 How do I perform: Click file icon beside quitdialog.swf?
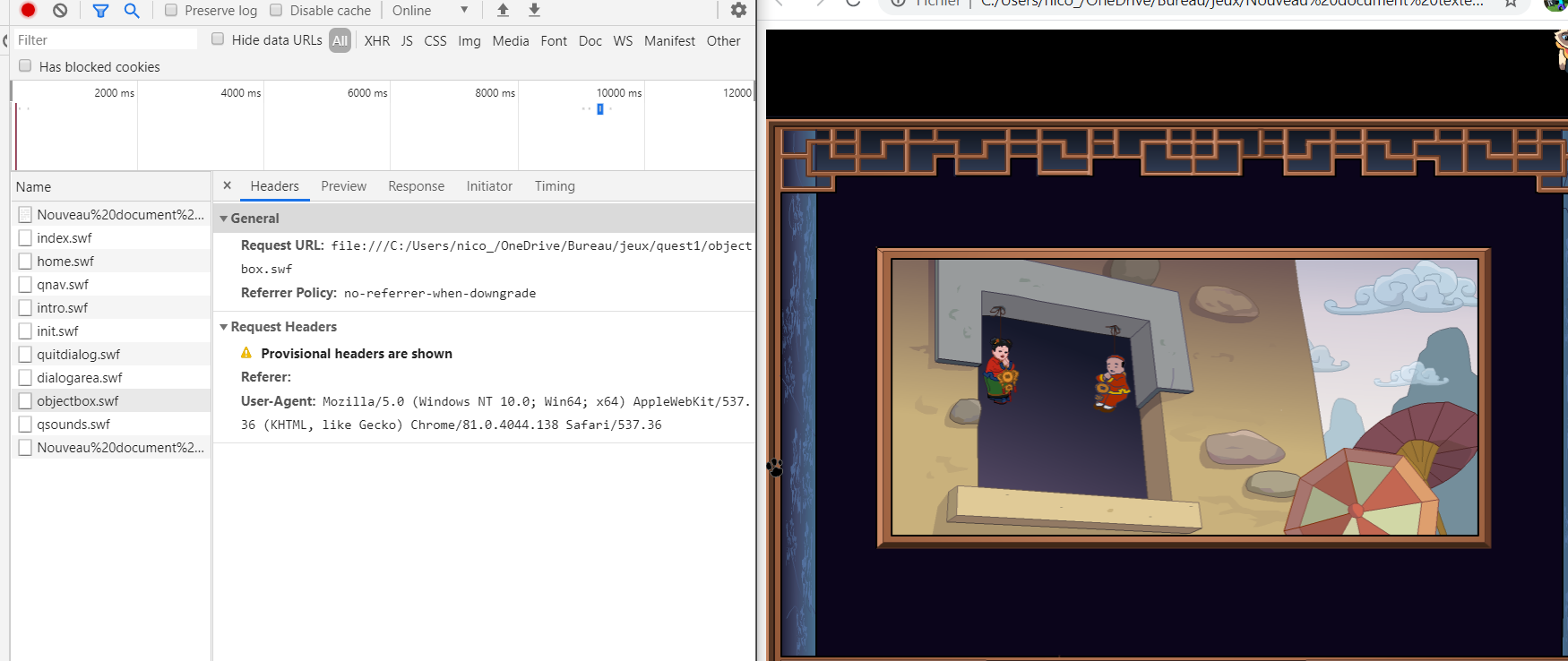[x=25, y=354]
